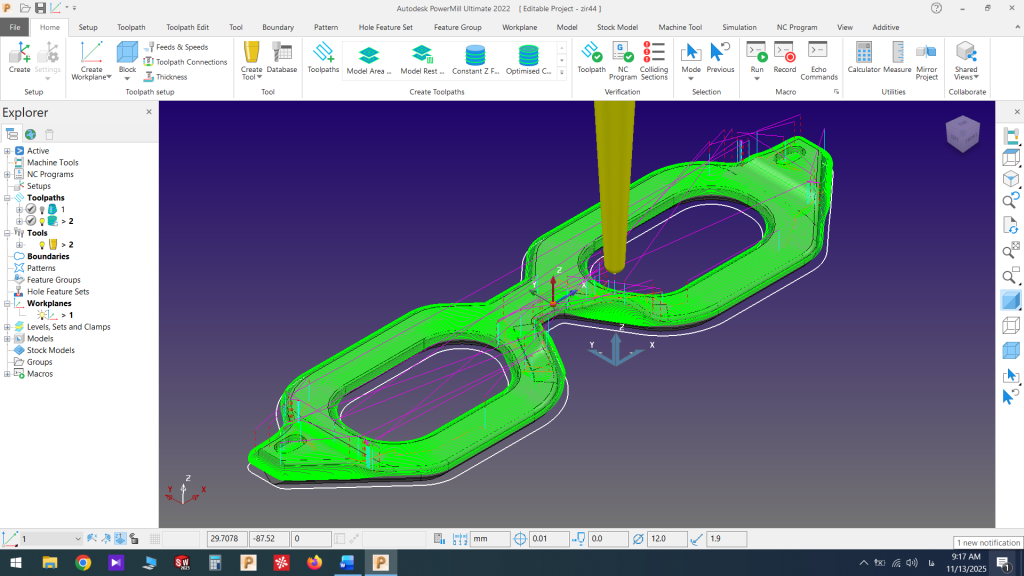Click the Measure tool

click(x=897, y=57)
